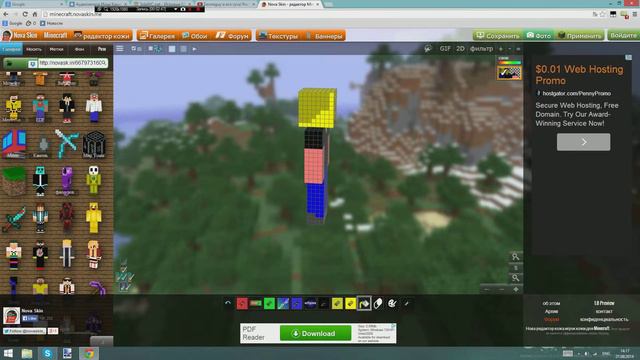Open the Галерея tab in left panel
Screen dimensions: 640x360
point(11,49)
